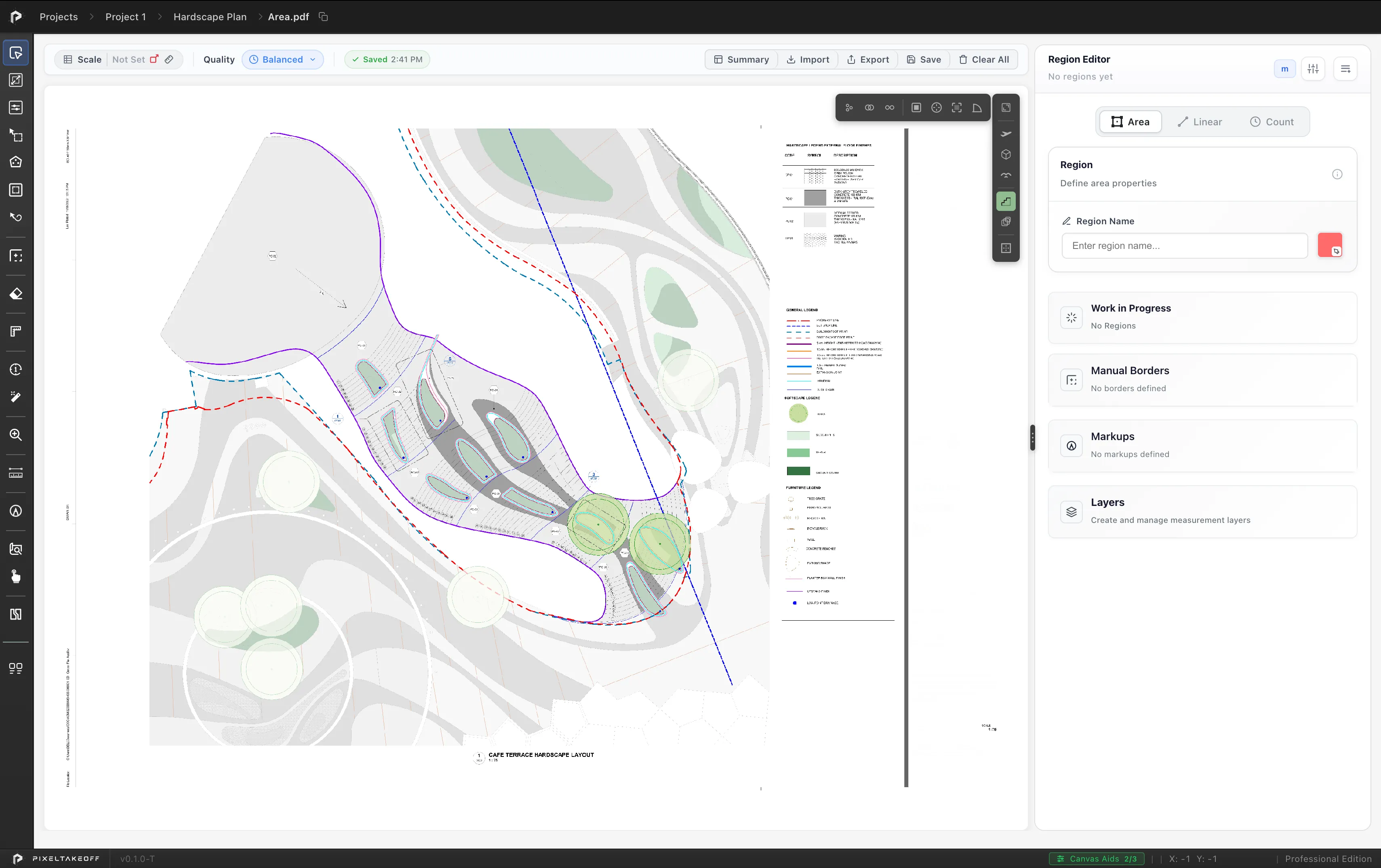Image resolution: width=1381 pixels, height=868 pixels.
Task: Toggle Canvas Aids 2/3 in status bar
Action: tap(1097, 859)
